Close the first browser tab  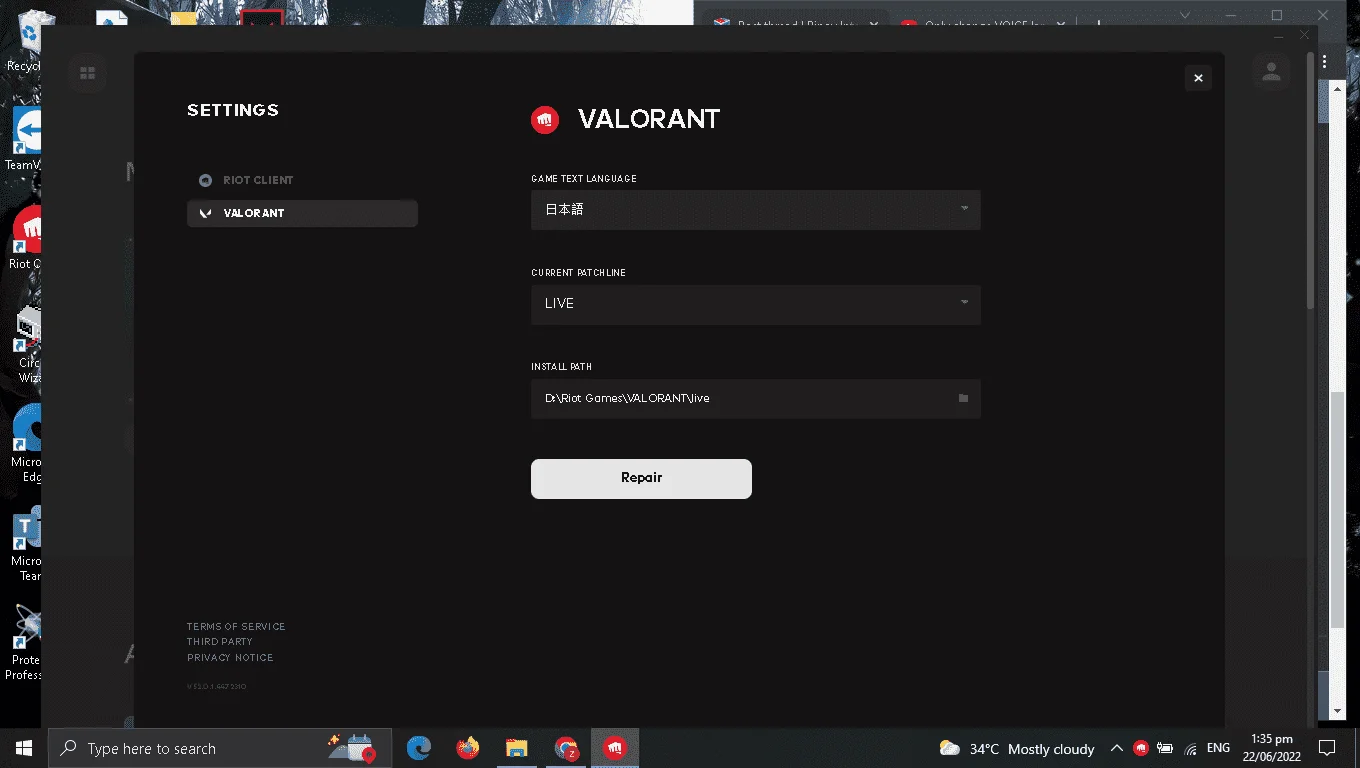click(874, 24)
